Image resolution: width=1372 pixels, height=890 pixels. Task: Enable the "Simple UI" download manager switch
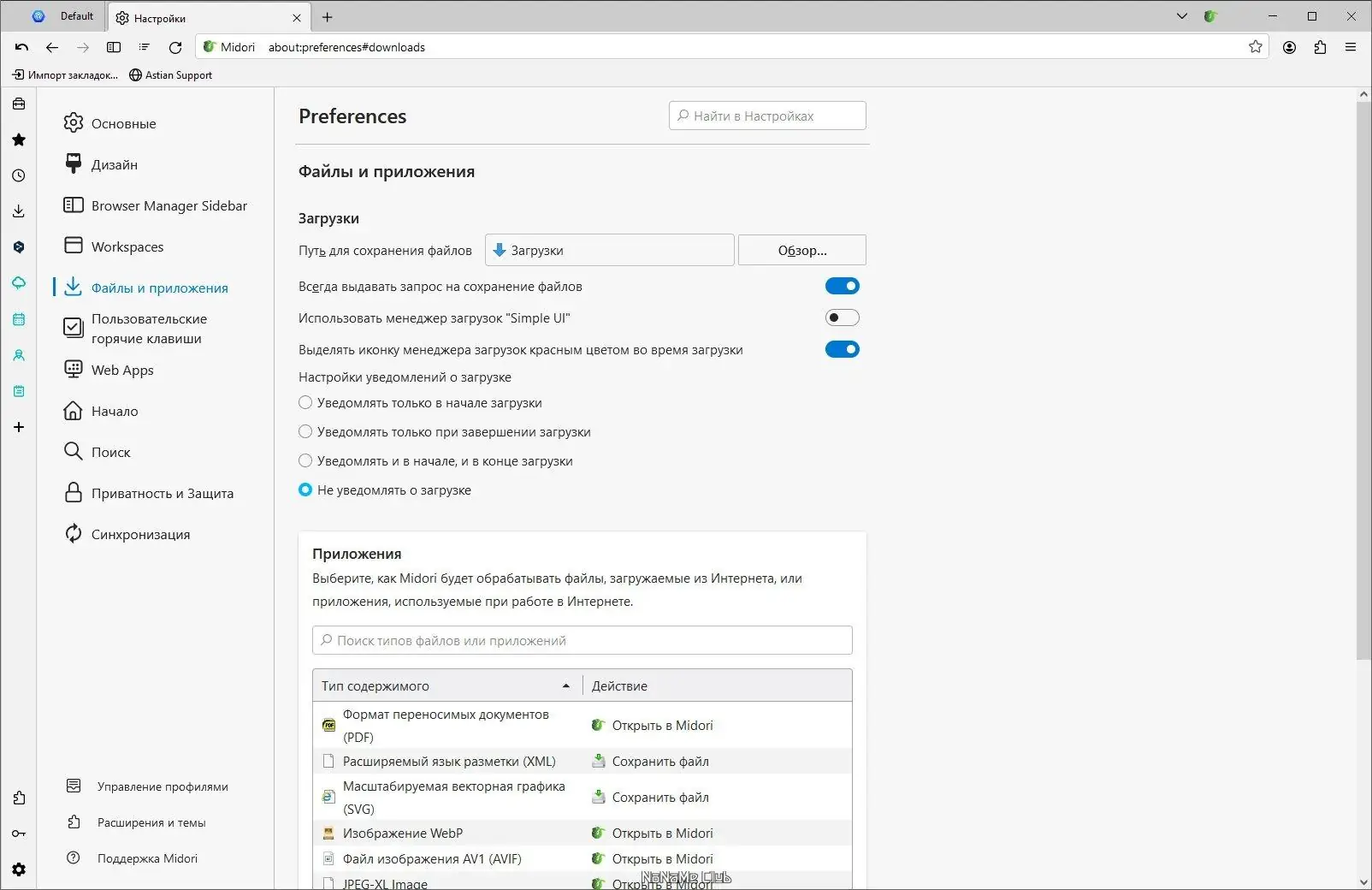(x=842, y=317)
